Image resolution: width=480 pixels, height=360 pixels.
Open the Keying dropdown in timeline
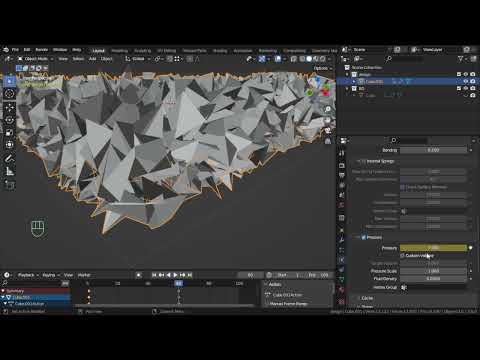[x=51, y=275]
